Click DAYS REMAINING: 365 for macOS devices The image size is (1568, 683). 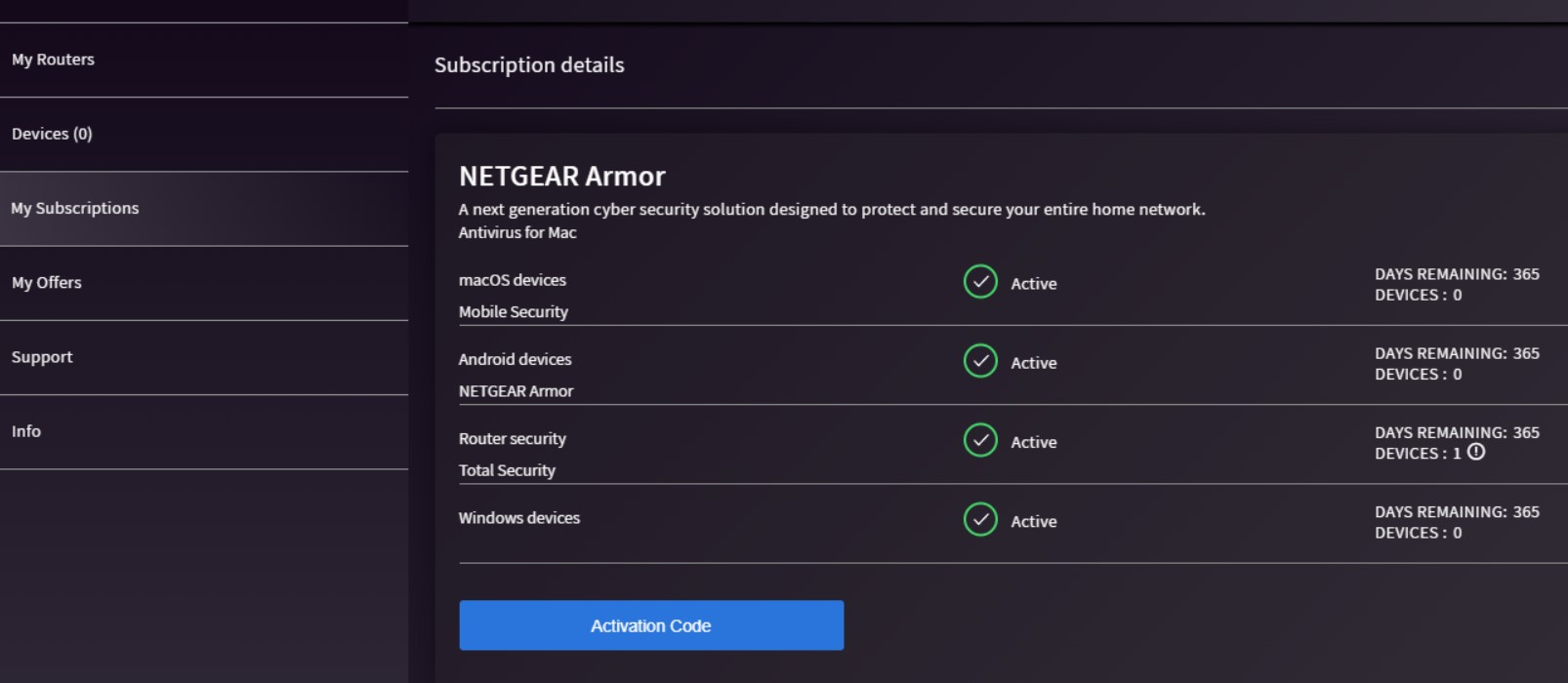[x=1458, y=274]
